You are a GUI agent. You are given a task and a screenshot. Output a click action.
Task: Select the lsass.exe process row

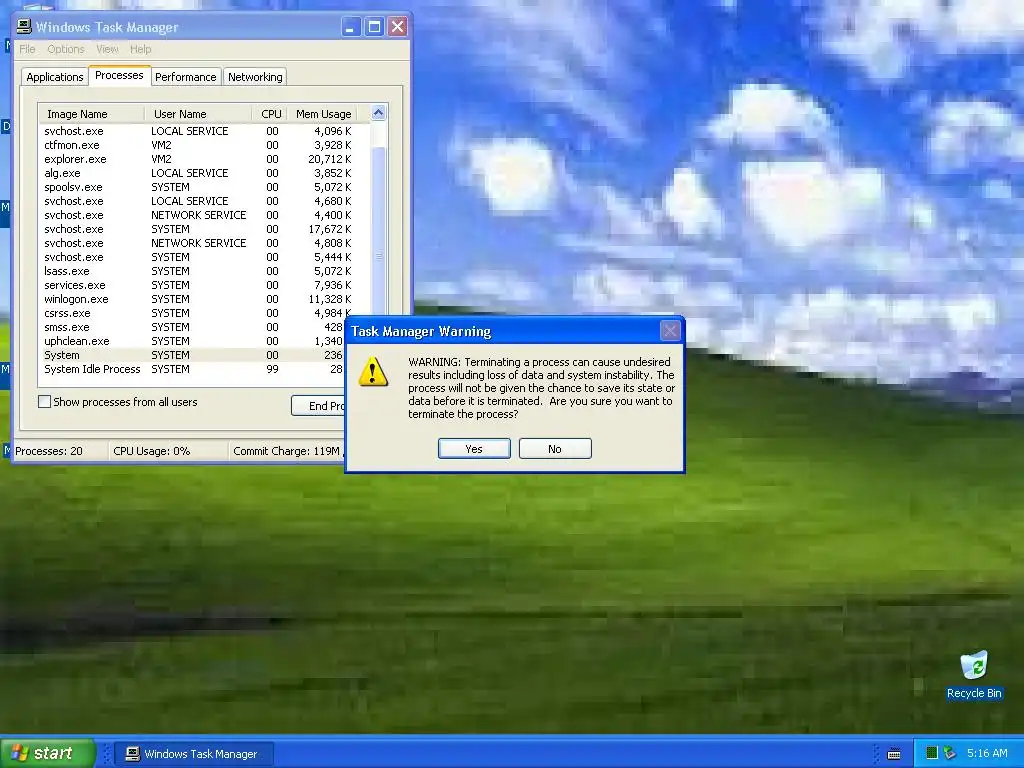tap(204, 271)
